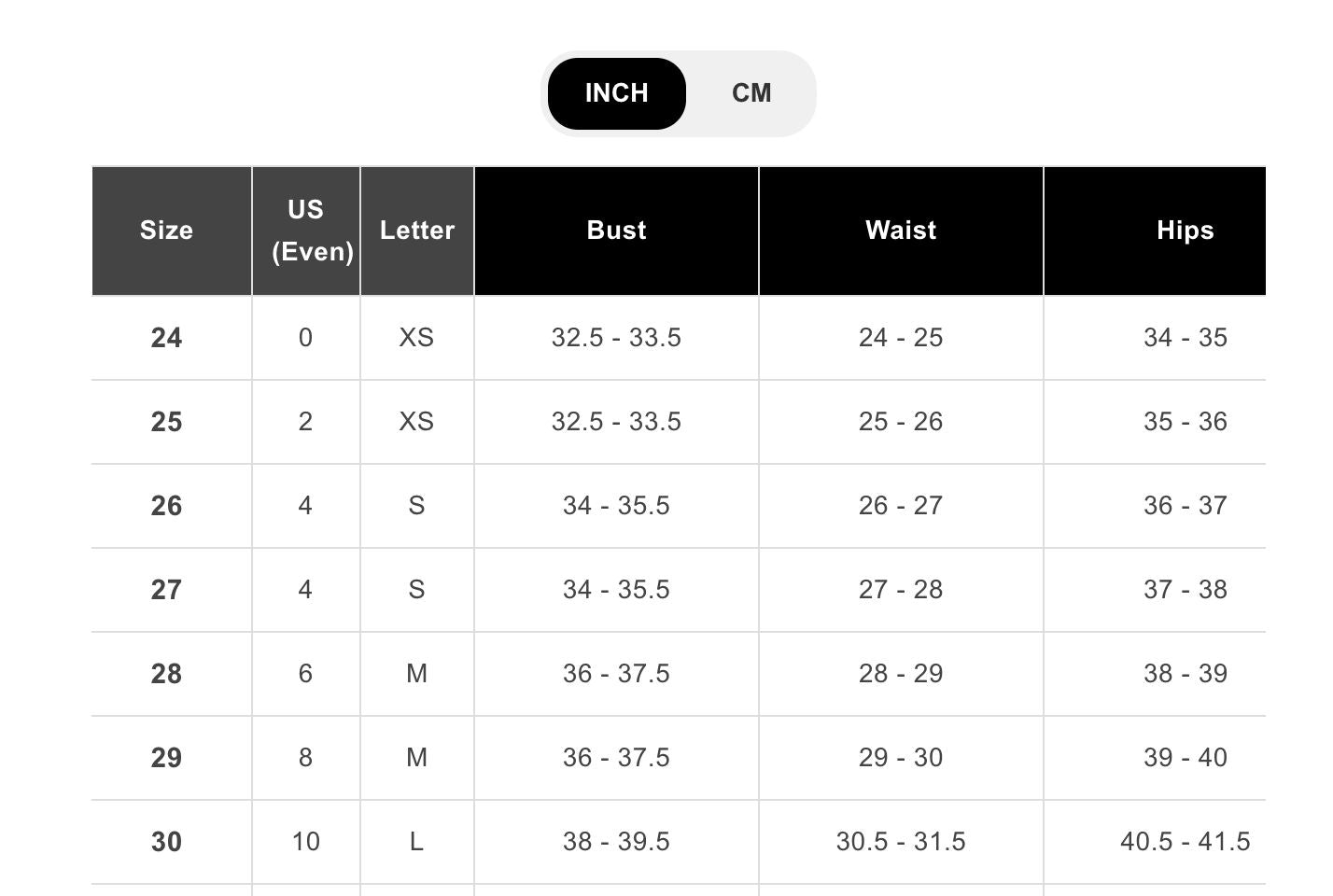Select the Hips column header
This screenshot has width=1333, height=896.
1185,231
